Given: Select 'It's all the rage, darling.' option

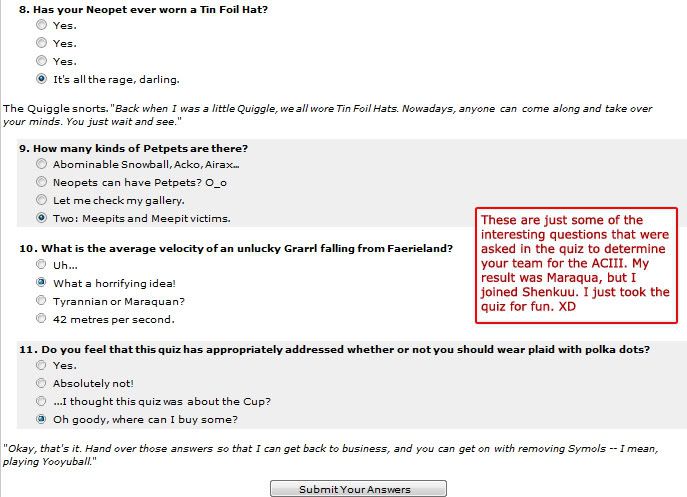Looking at the screenshot, I should (41, 79).
